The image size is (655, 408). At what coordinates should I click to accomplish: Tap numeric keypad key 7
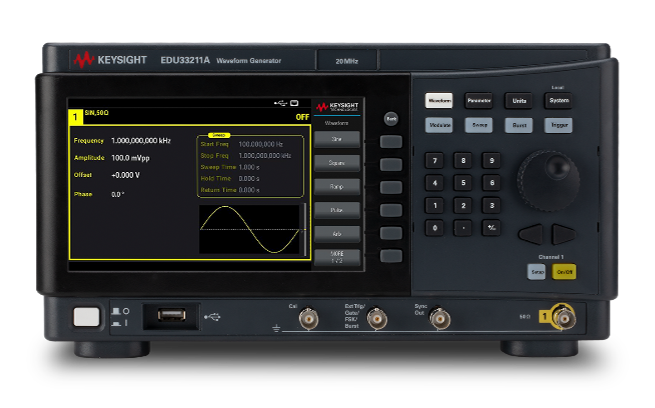pyautogui.click(x=434, y=160)
